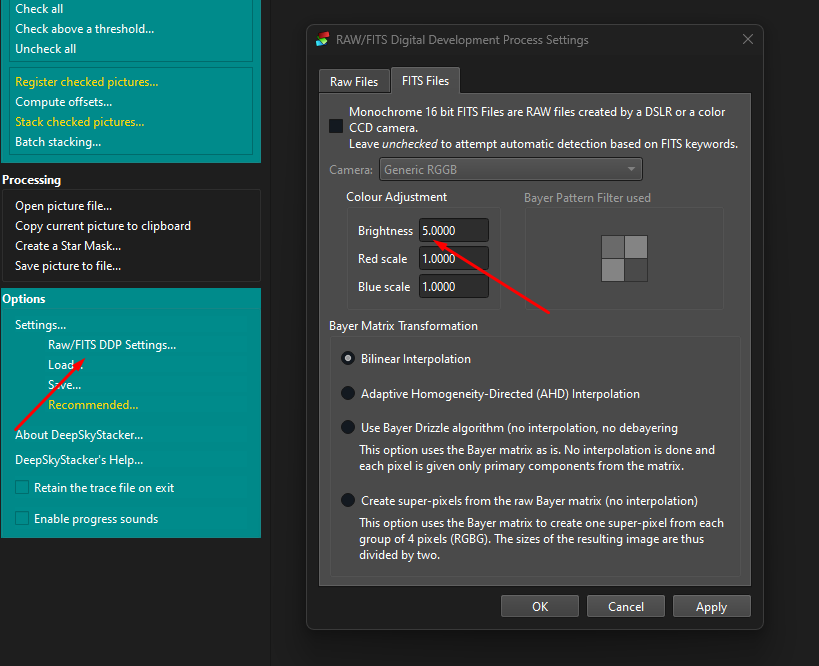Click the Cancel button
The width and height of the screenshot is (819, 666).
pyautogui.click(x=626, y=606)
